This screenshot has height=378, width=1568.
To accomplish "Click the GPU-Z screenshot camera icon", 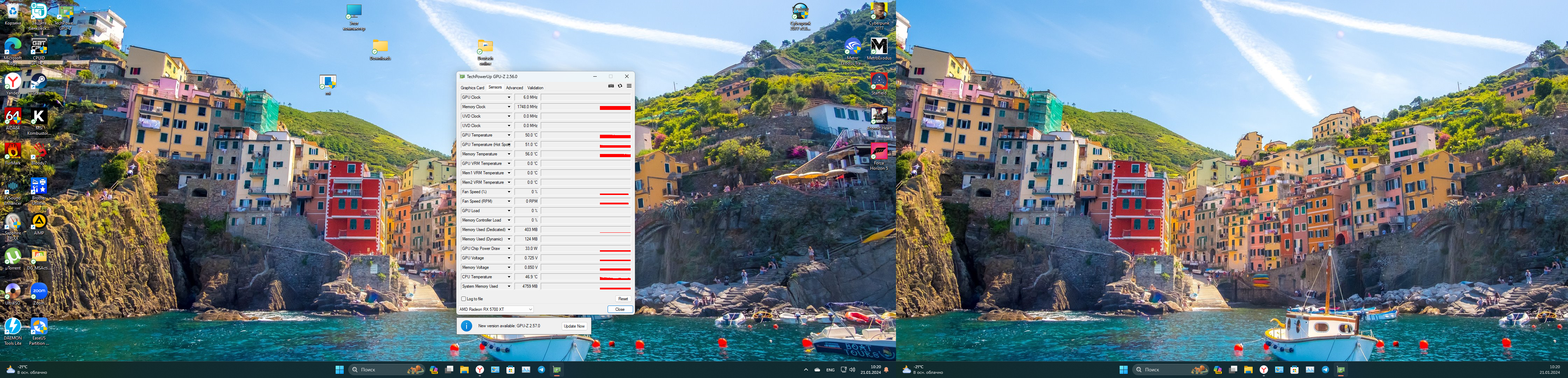I will pyautogui.click(x=610, y=86).
